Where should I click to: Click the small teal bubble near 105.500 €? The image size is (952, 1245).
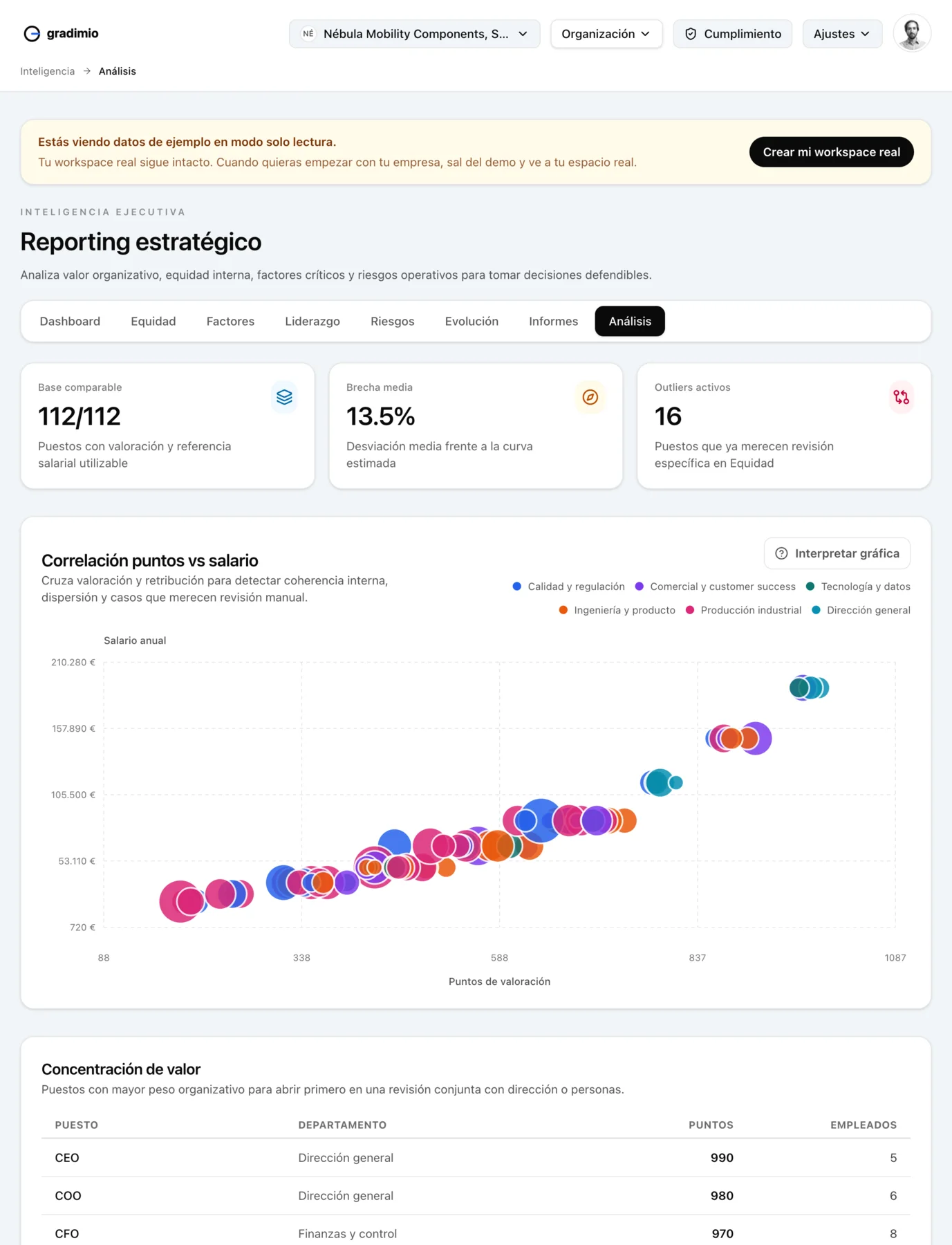pos(676,783)
